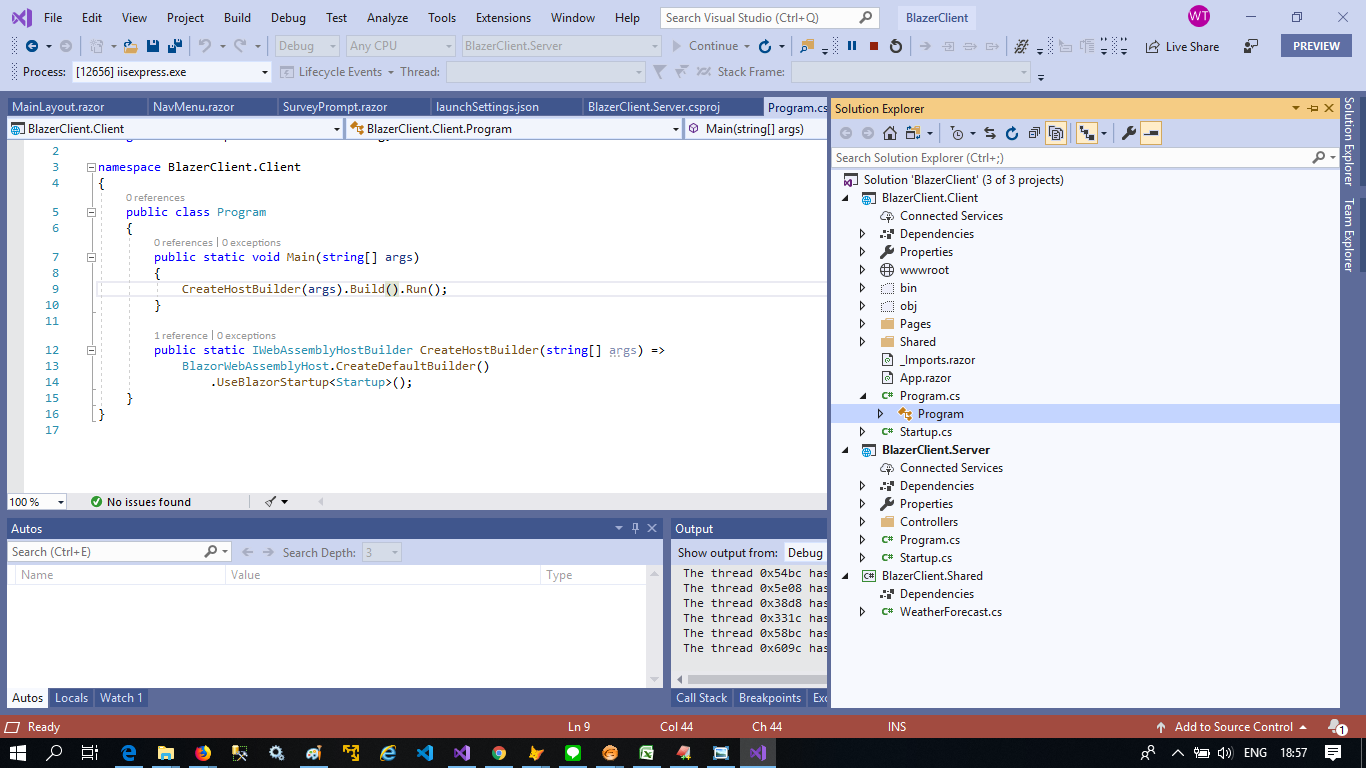
Task: Click the Save All icon in toolbar
Action: [x=174, y=46]
